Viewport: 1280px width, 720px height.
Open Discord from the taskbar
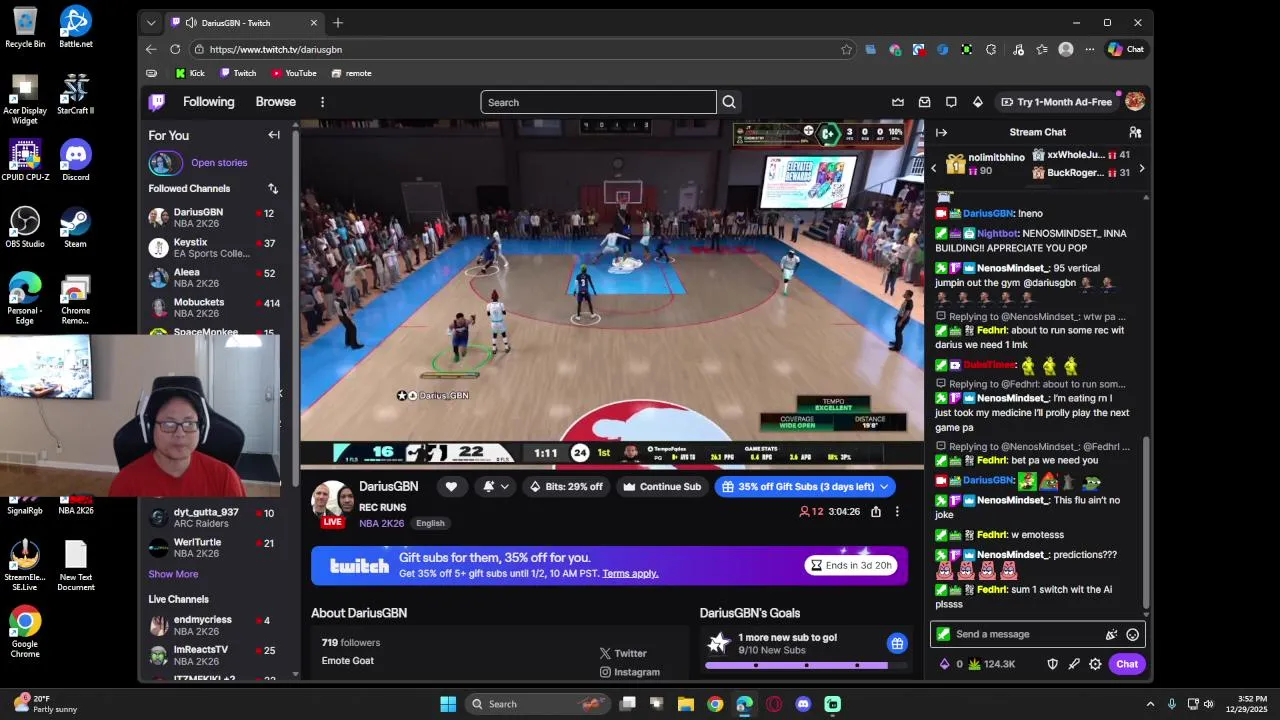point(803,704)
